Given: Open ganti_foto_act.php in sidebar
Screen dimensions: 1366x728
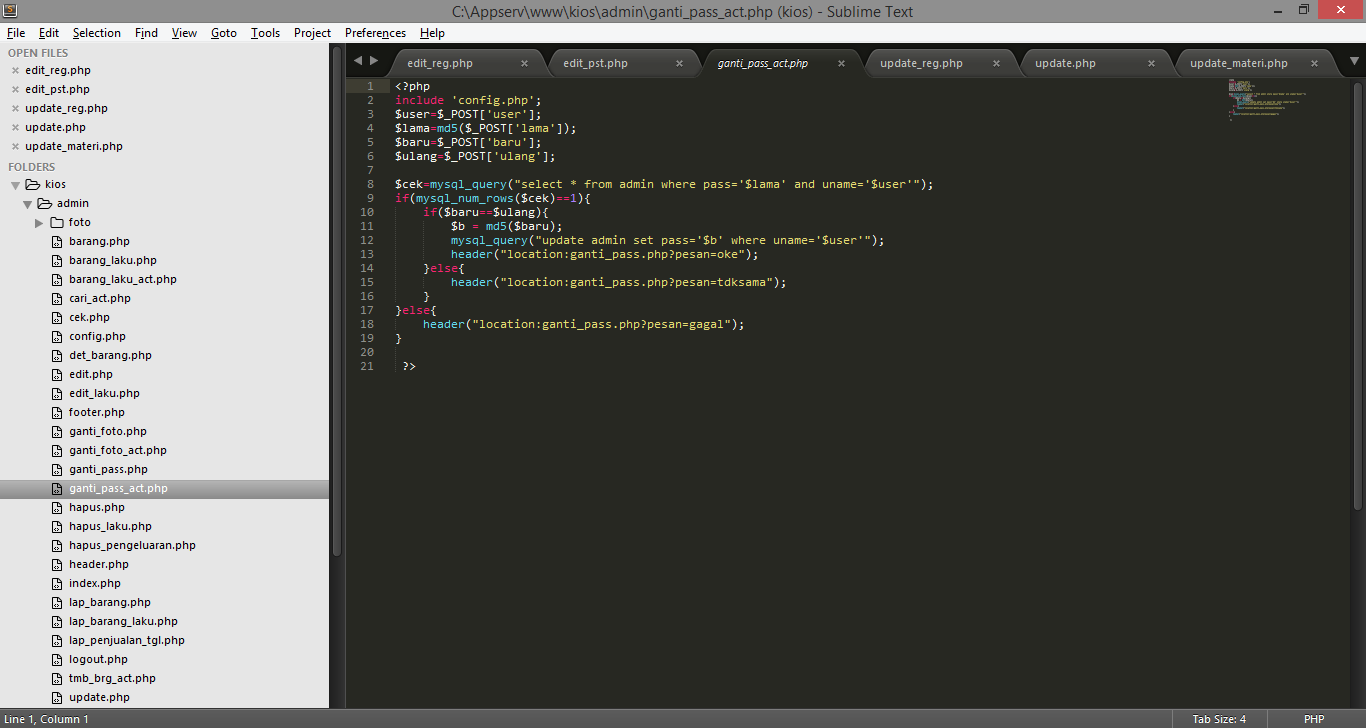Looking at the screenshot, I should coord(118,451).
